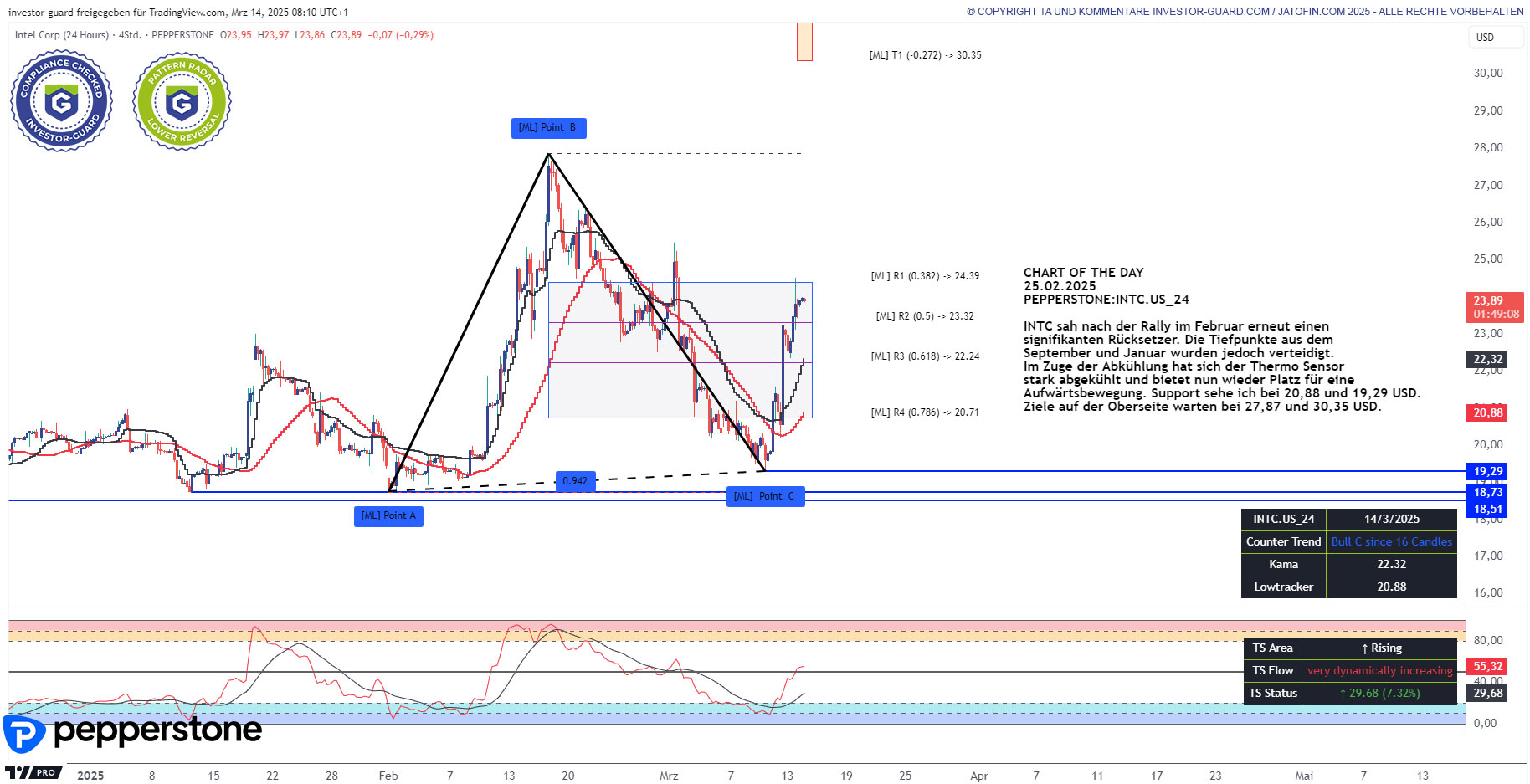Click the Compliance Checked Investor-Guard badge
This screenshot has width=1530, height=784.
[x=61, y=101]
